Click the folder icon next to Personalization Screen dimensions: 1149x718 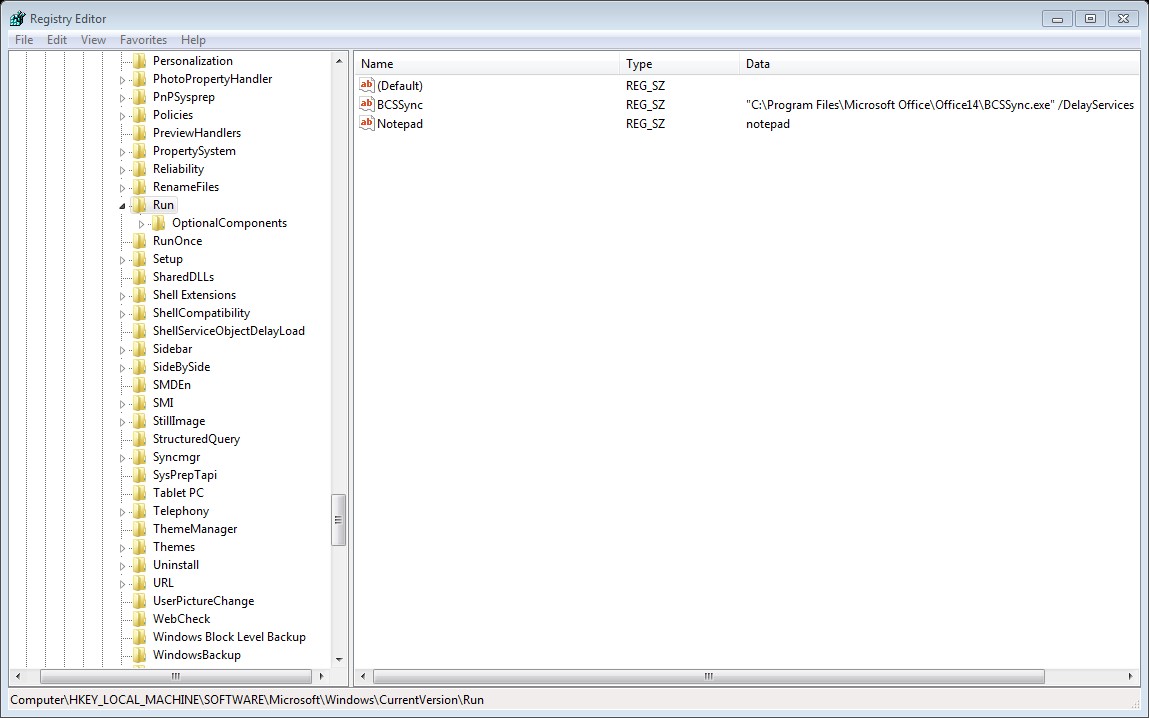pos(139,61)
